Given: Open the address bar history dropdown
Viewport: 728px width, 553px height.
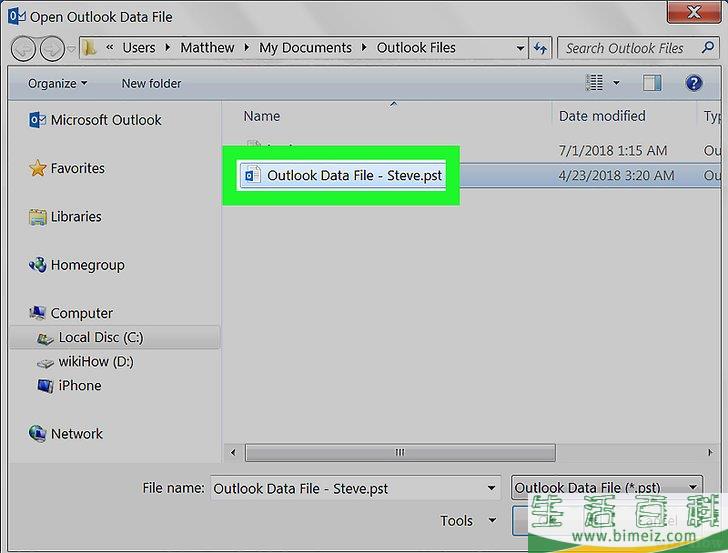Looking at the screenshot, I should (520, 48).
